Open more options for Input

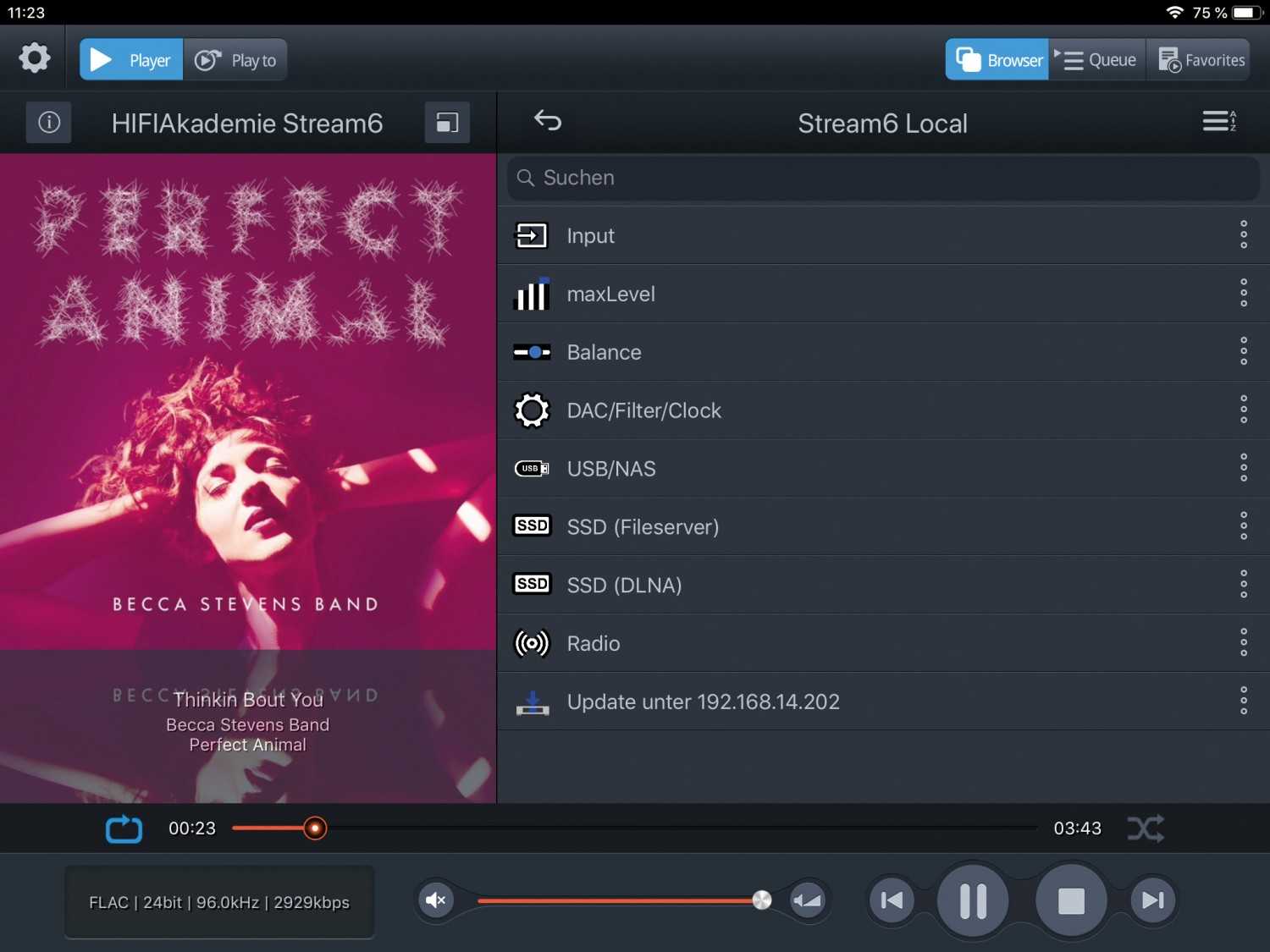click(1244, 234)
